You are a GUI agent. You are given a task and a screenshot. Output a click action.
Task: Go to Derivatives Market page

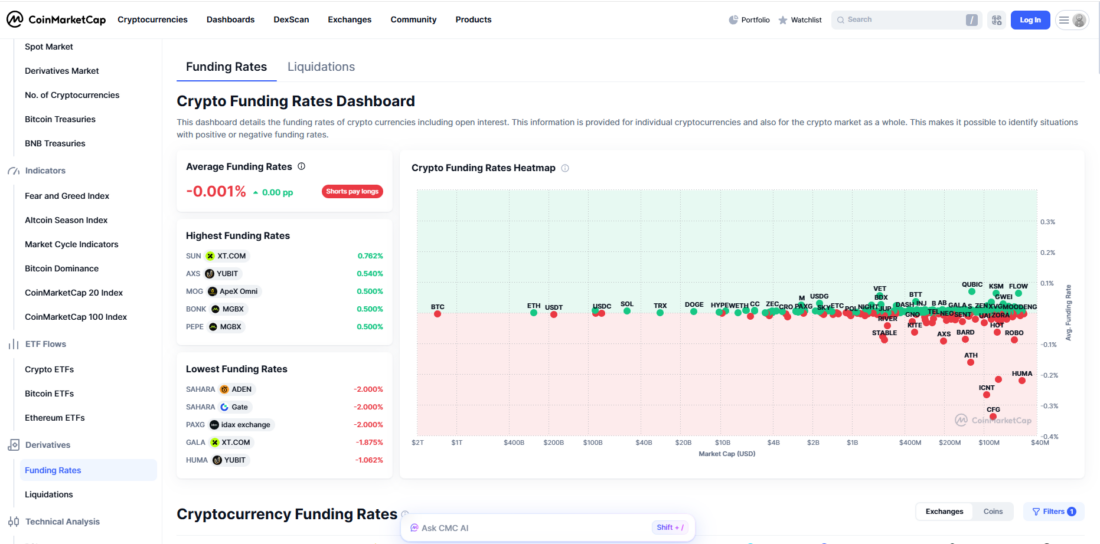coord(62,71)
